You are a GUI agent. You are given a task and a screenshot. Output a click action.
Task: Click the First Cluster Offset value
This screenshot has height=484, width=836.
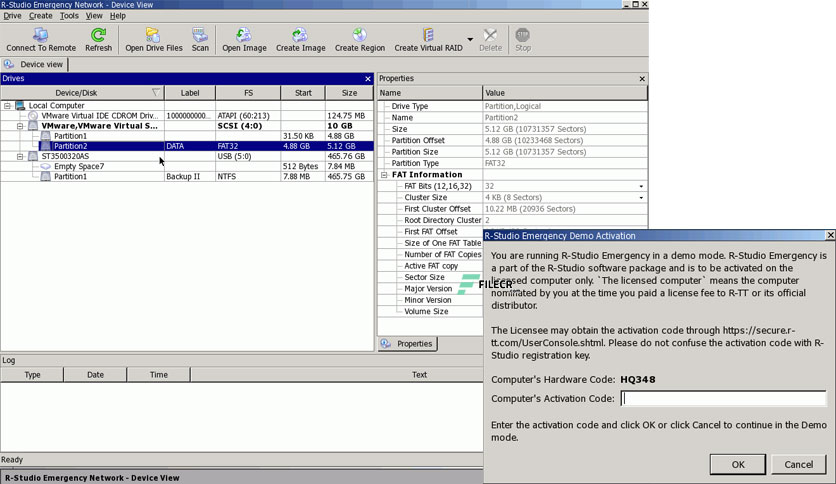(x=530, y=209)
